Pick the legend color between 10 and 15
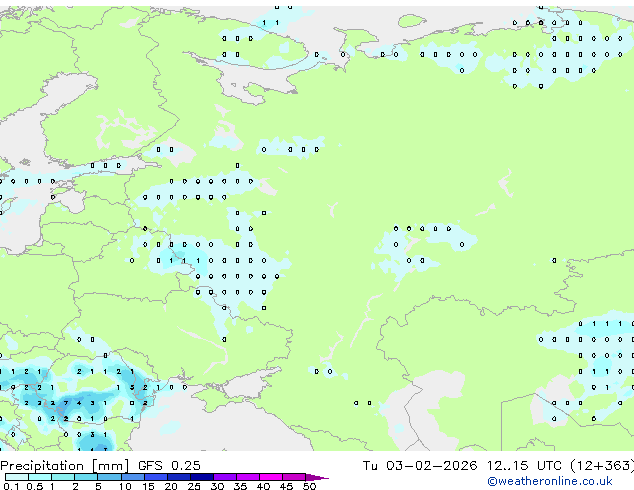 (x=132, y=477)
